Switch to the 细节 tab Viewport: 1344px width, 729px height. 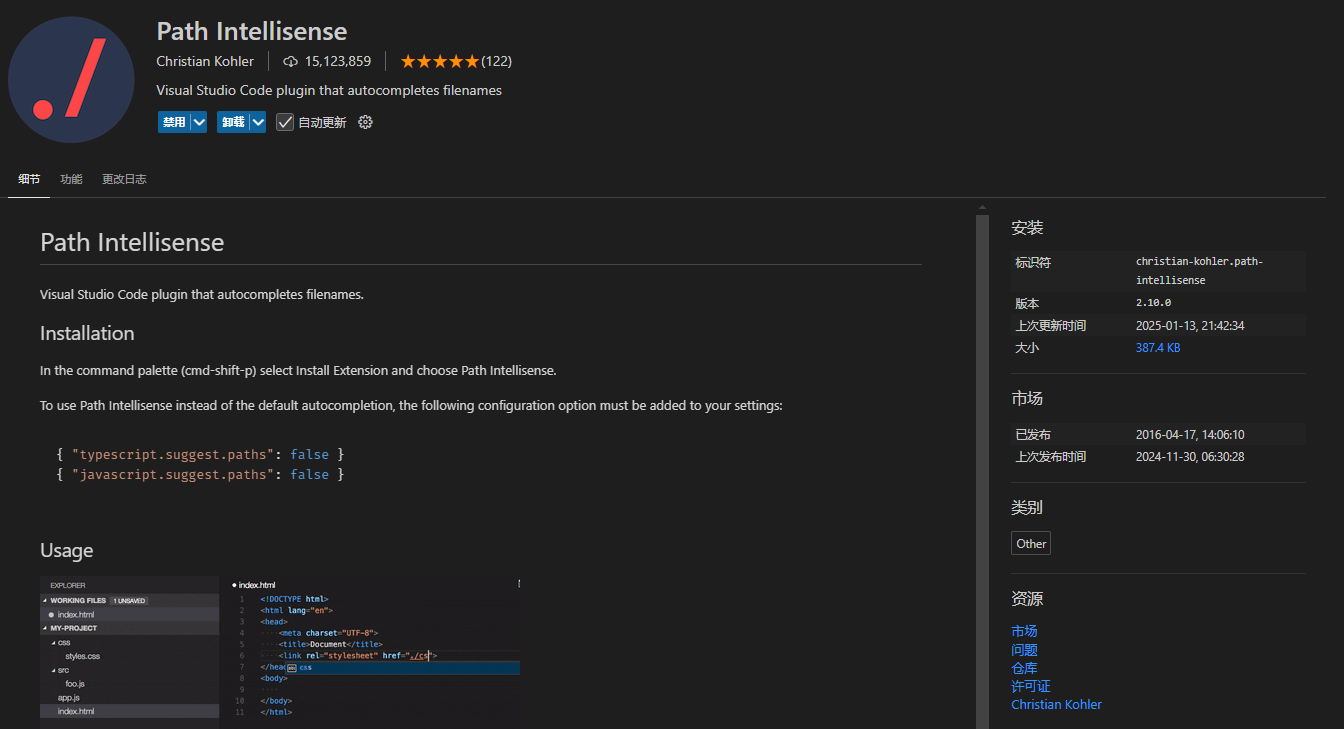coord(29,179)
